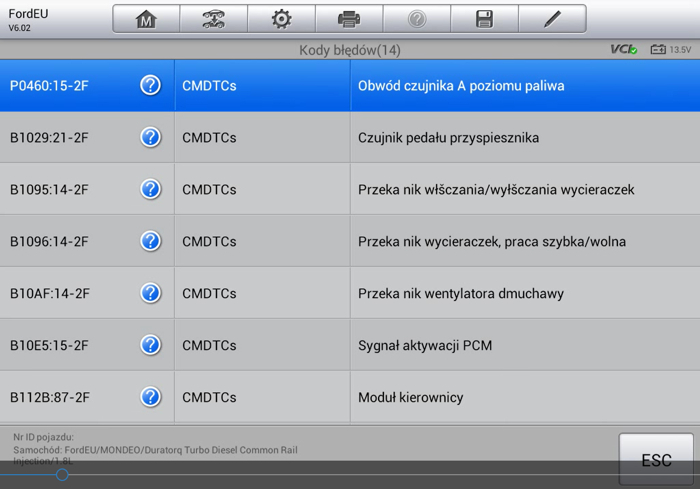
Task: Select the 'Obwód czujnika A poziomu paliwa' row
Action: tap(461, 86)
